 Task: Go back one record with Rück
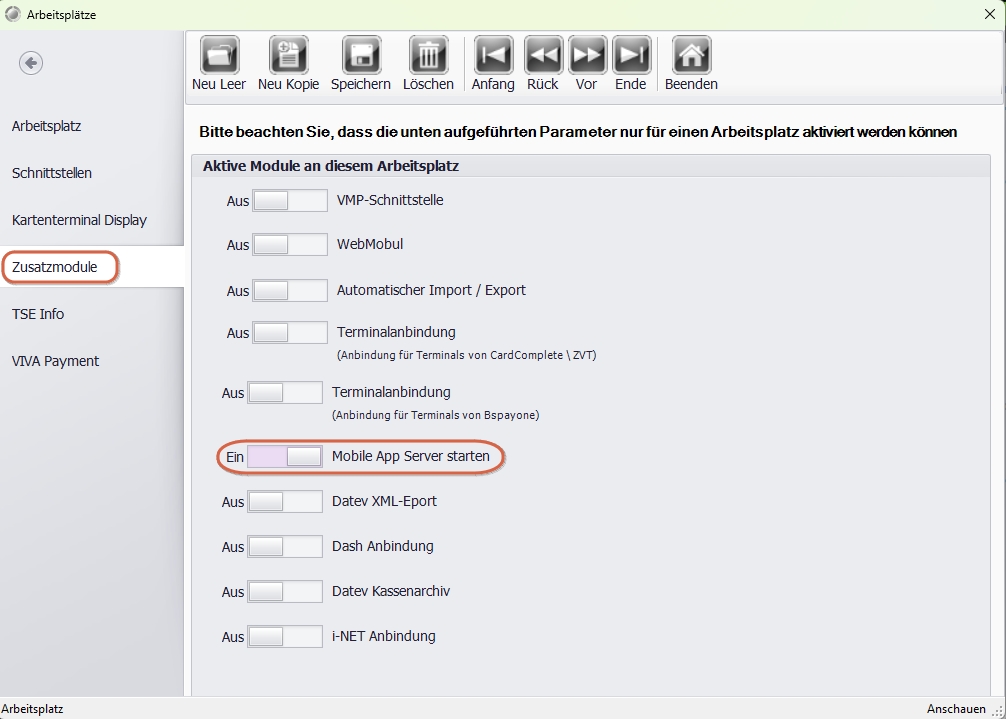[543, 56]
